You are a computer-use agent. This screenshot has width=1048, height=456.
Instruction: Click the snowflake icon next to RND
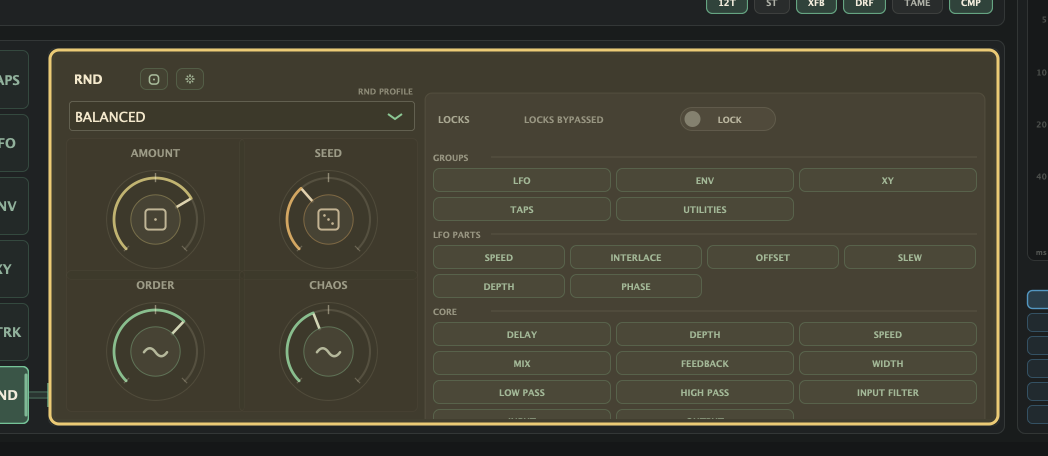pyautogui.click(x=190, y=79)
